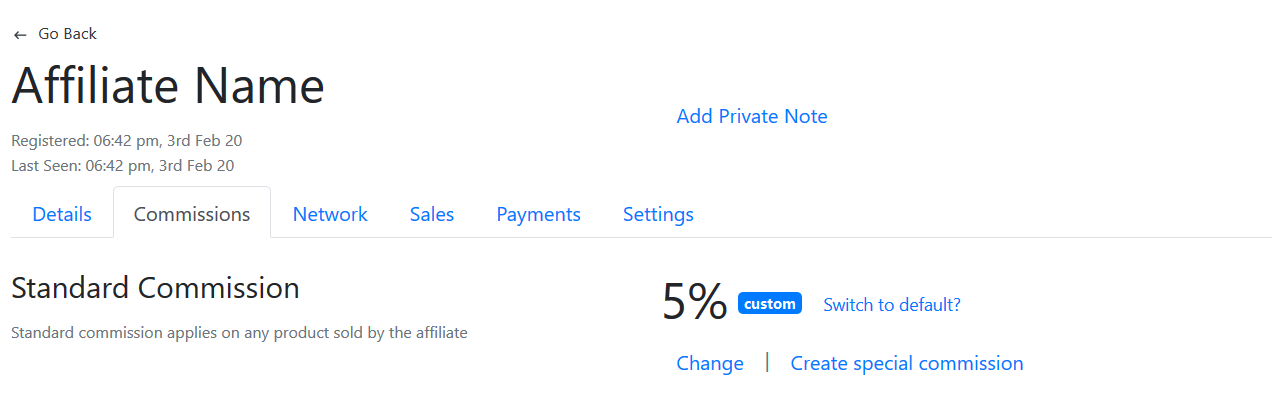Click the Last Seen timestamp line

[x=122, y=166]
